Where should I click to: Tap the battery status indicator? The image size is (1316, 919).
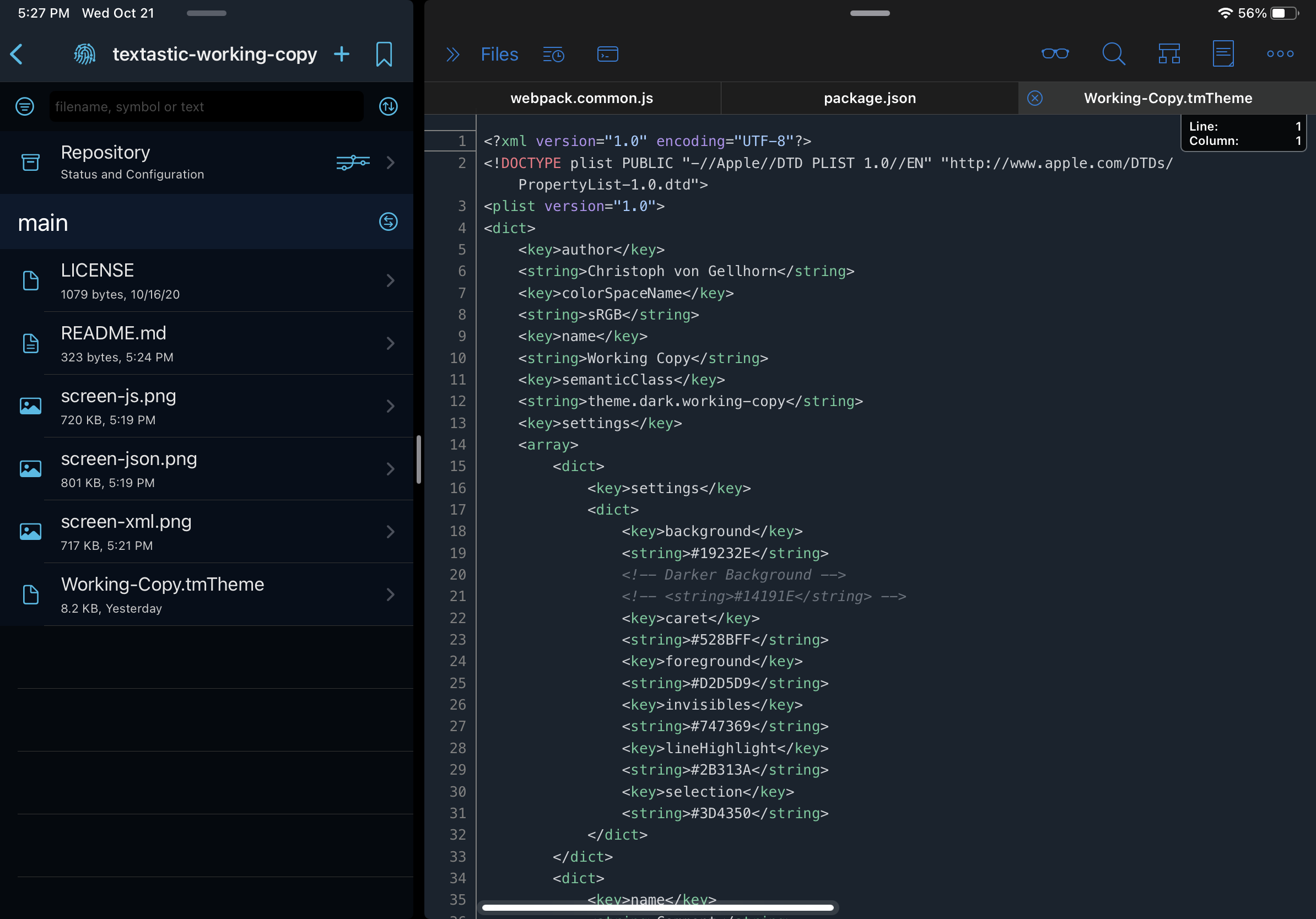point(1285,13)
